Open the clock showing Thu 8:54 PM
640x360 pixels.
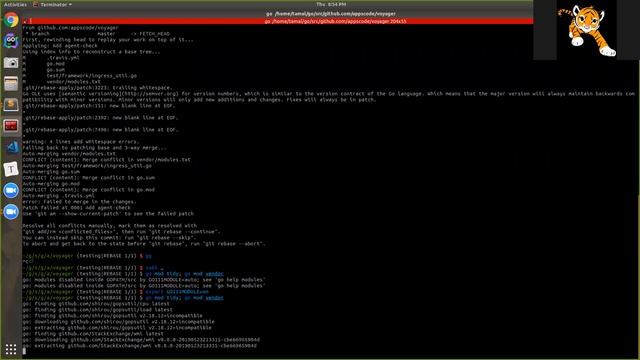(x=331, y=4)
